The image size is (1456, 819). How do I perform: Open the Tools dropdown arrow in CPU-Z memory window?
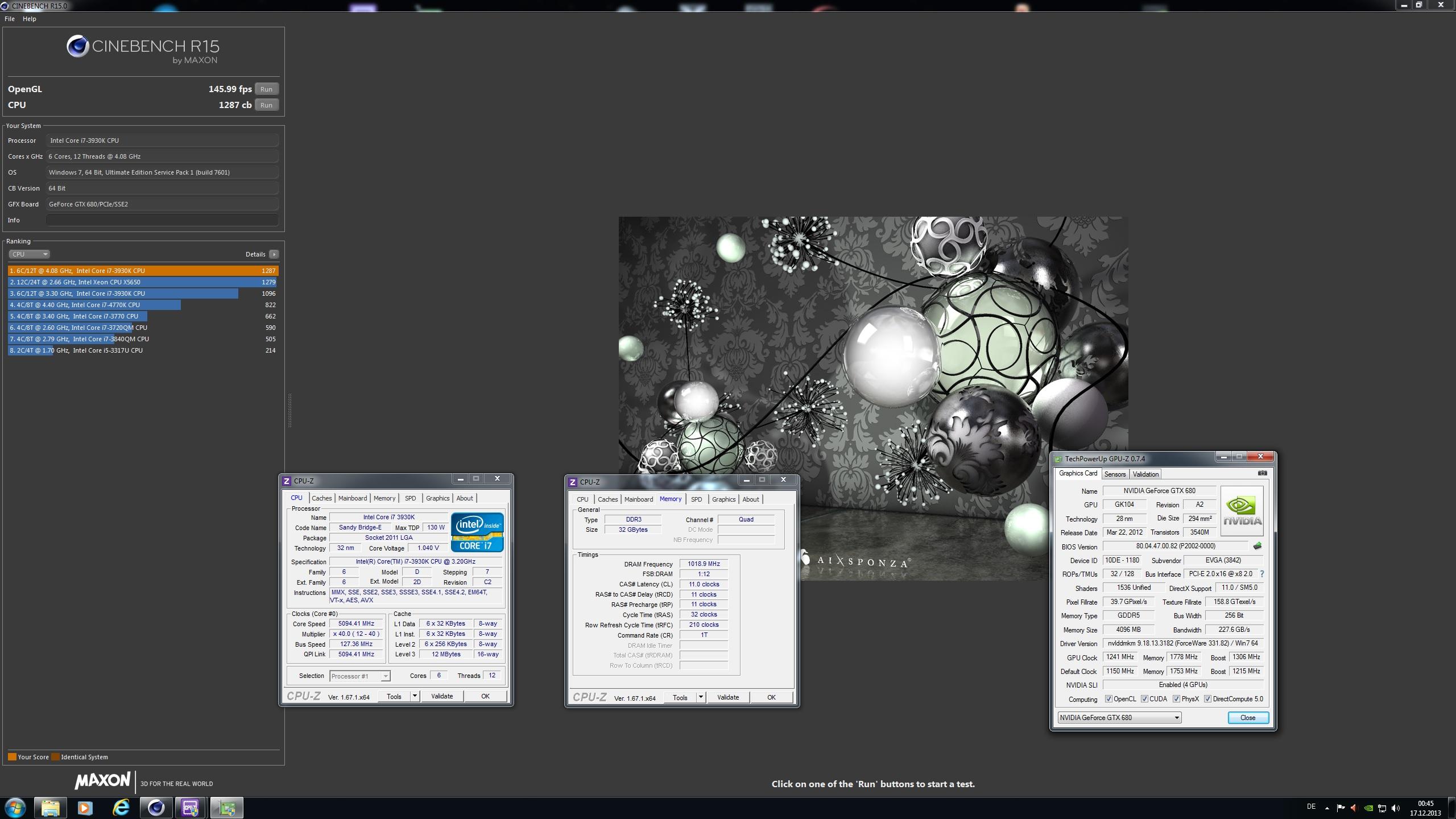701,697
